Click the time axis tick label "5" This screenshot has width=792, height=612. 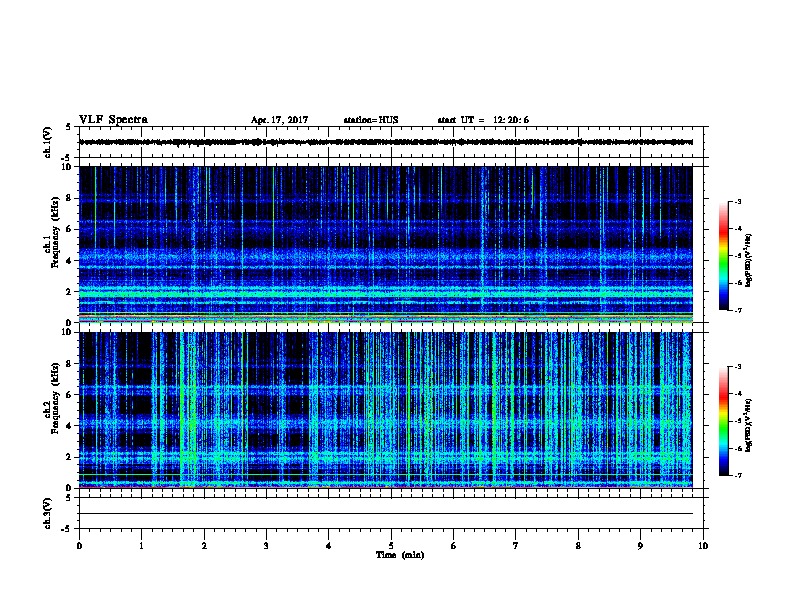(391, 546)
